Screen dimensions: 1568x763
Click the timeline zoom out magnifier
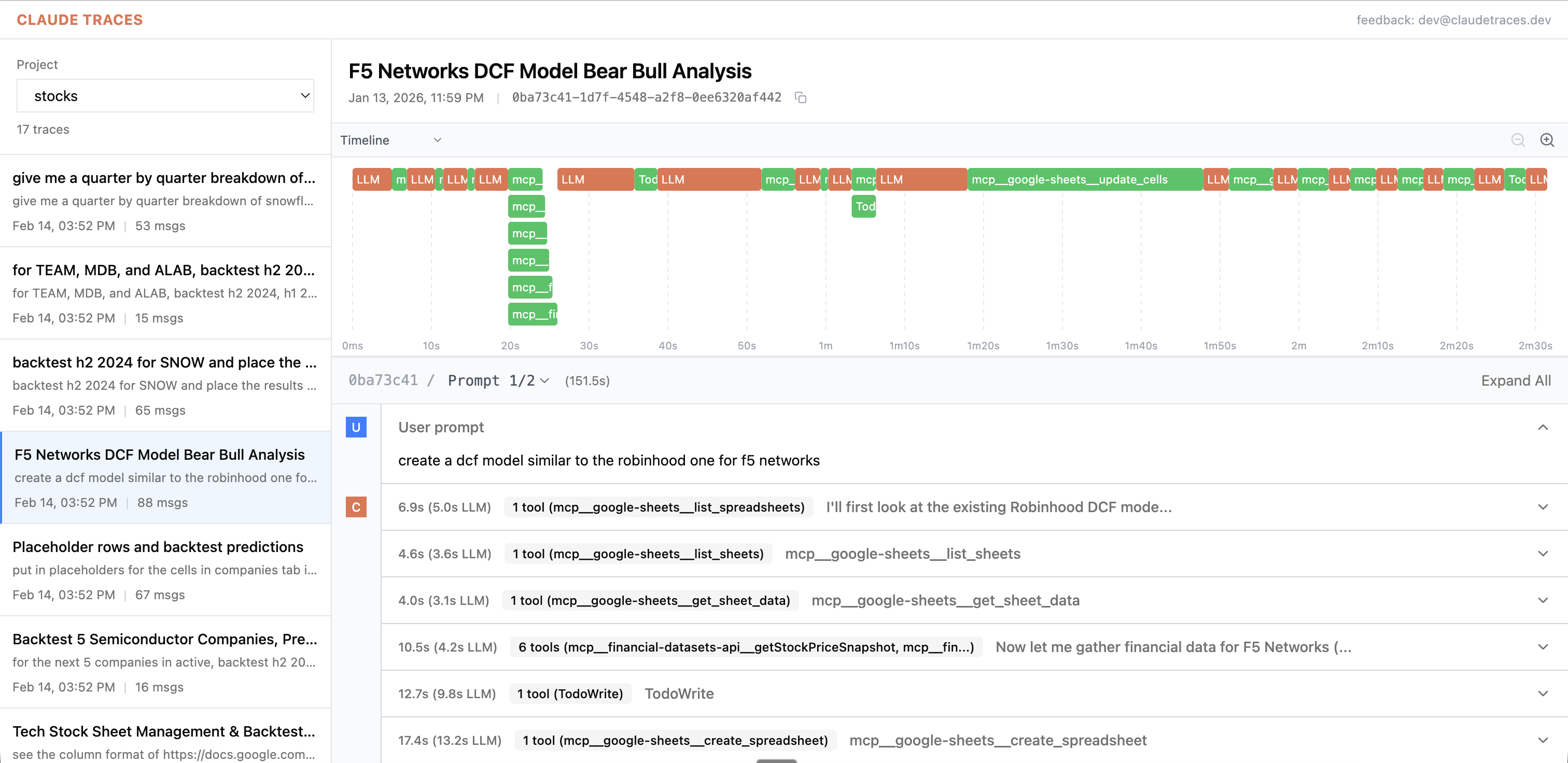click(1518, 140)
